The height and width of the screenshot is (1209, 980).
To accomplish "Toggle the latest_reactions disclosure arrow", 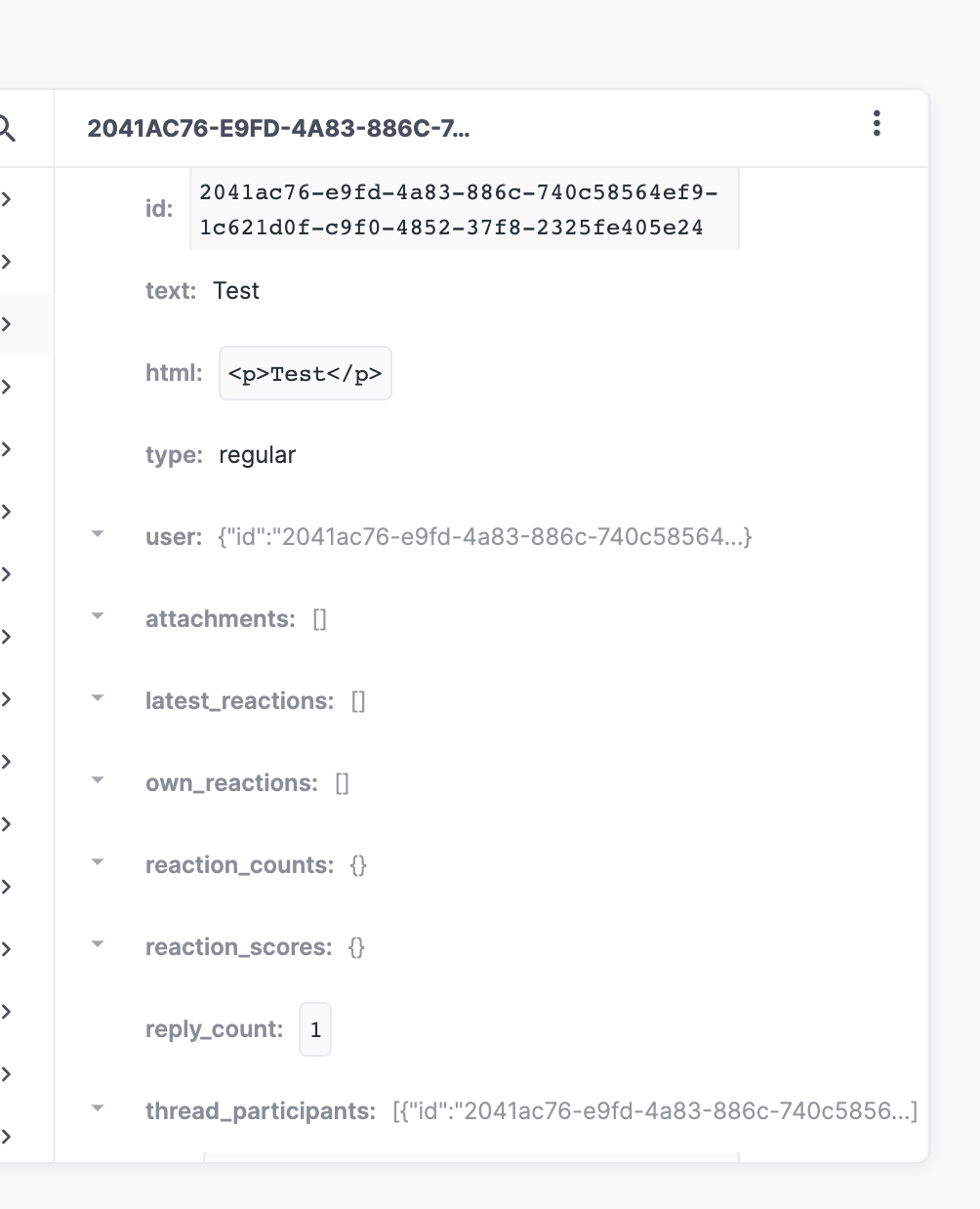I will click(x=97, y=697).
